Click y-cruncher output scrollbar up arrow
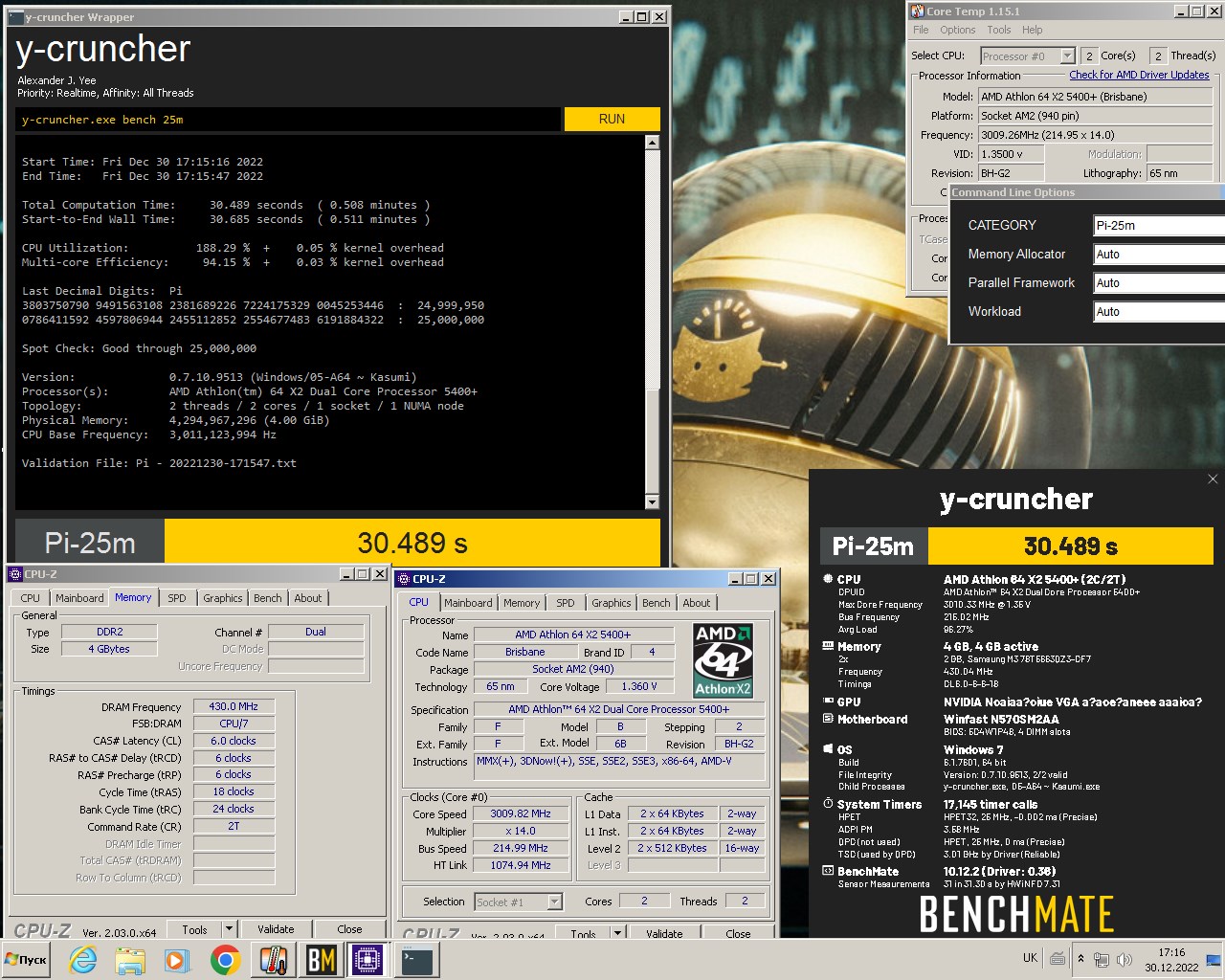 click(652, 143)
